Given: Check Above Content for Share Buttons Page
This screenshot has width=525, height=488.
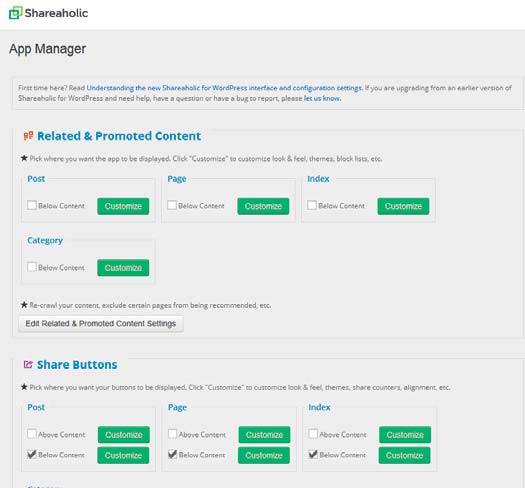Looking at the screenshot, I should click(x=172, y=434).
